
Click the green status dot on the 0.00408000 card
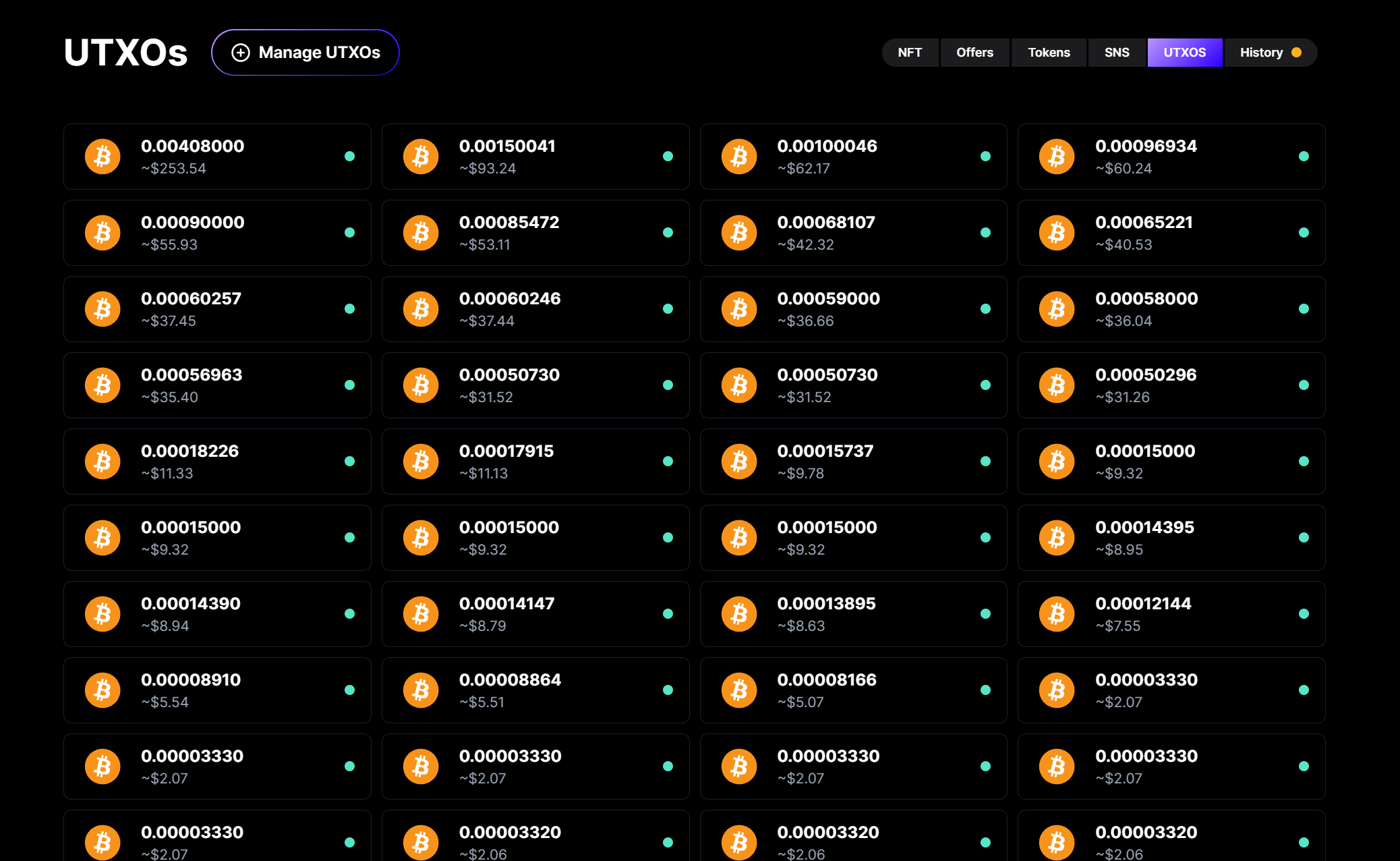pyautogui.click(x=349, y=157)
